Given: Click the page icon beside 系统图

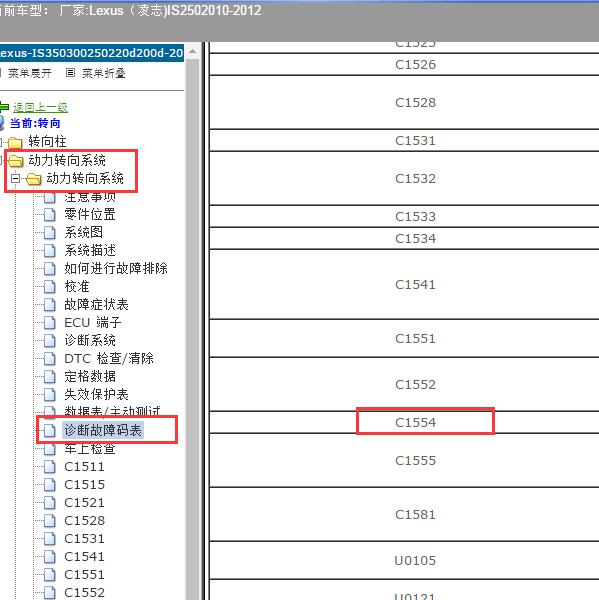Looking at the screenshot, I should (x=49, y=233).
